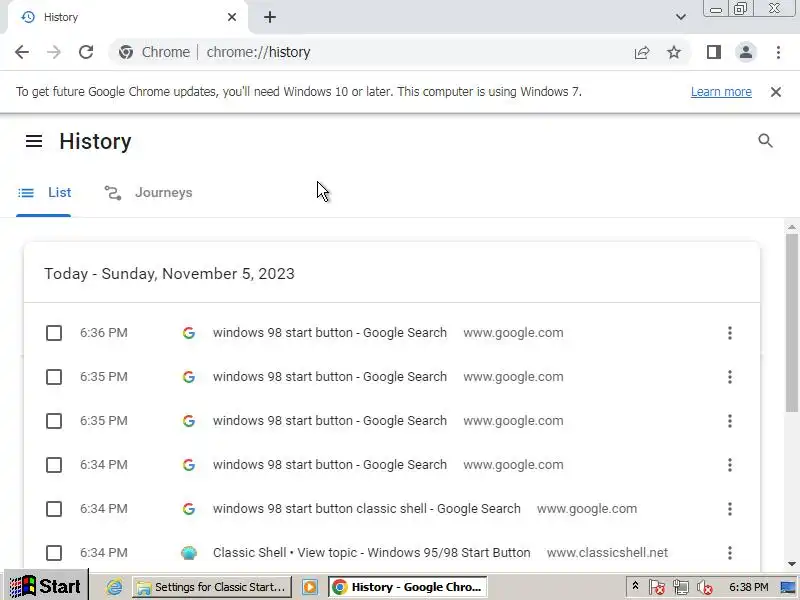This screenshot has width=800, height=600.
Task: Switch to the Journeys tab
Action: [148, 192]
